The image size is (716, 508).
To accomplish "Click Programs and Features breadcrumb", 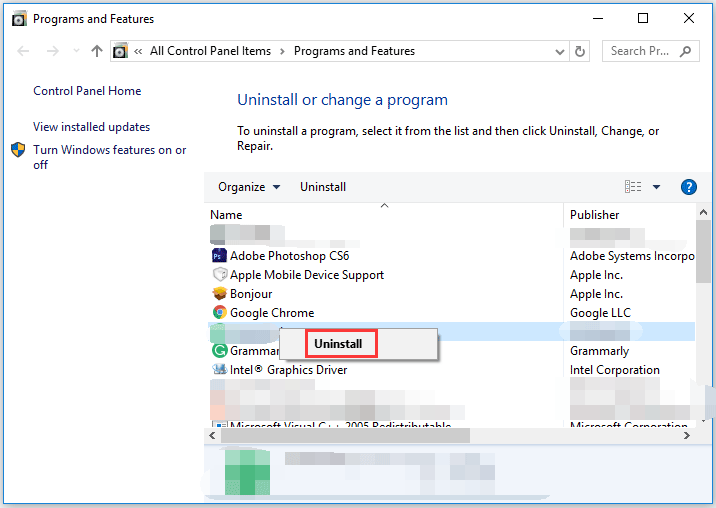I will 354,51.
